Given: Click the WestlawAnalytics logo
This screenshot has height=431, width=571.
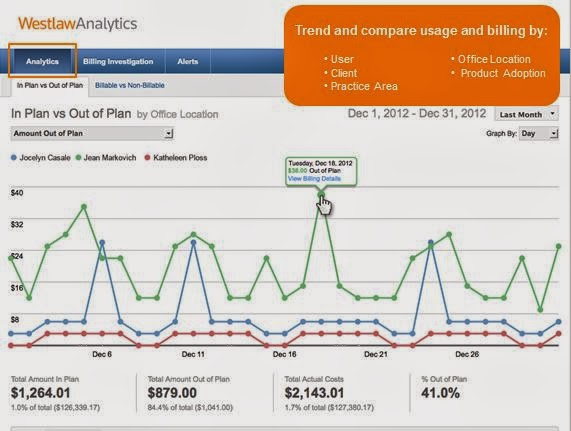Looking at the screenshot, I should tap(78, 23).
